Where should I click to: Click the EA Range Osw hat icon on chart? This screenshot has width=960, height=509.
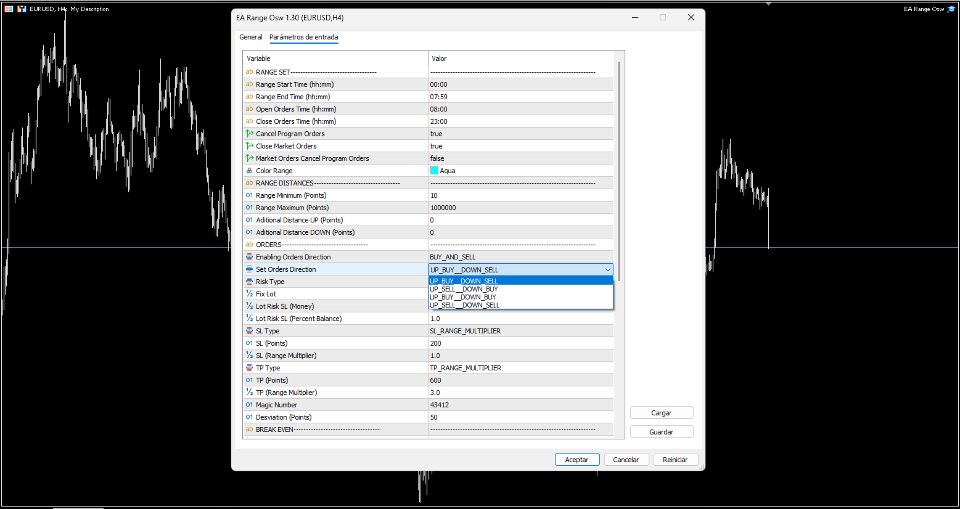pos(951,9)
